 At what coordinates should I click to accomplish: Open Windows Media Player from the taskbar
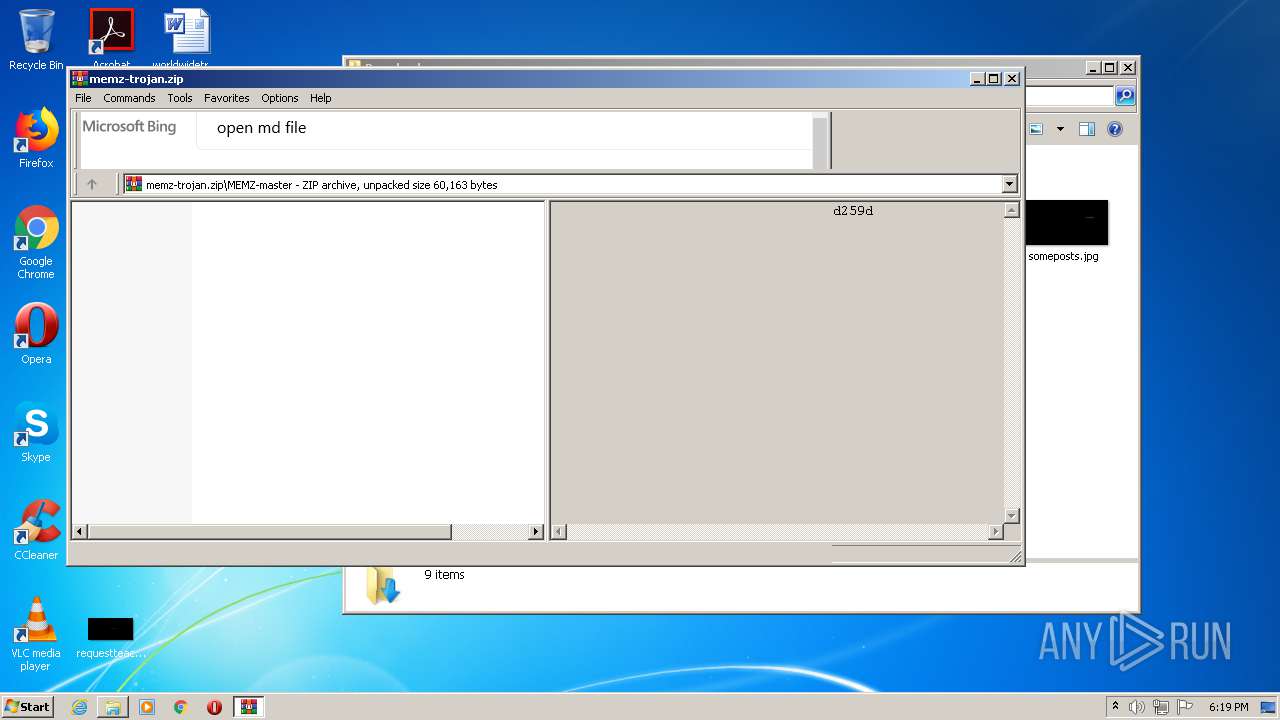point(147,707)
